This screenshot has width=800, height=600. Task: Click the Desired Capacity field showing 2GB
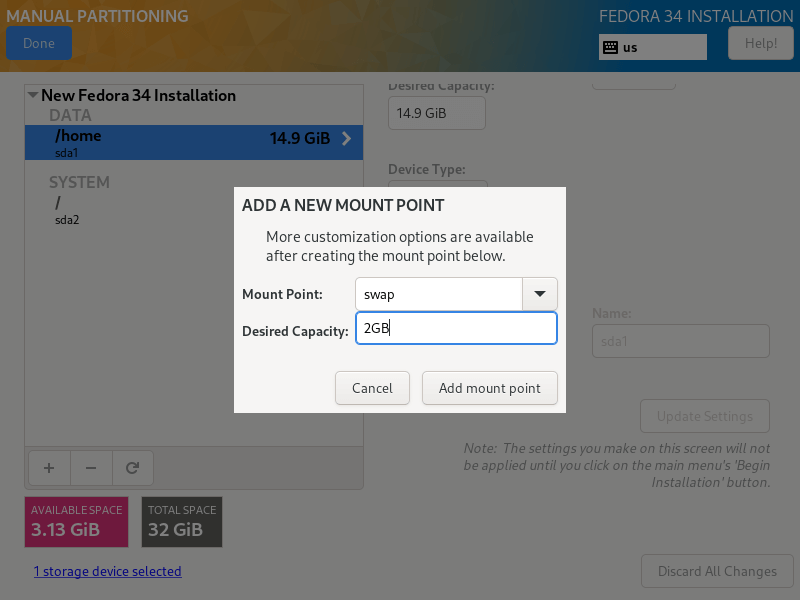456,328
